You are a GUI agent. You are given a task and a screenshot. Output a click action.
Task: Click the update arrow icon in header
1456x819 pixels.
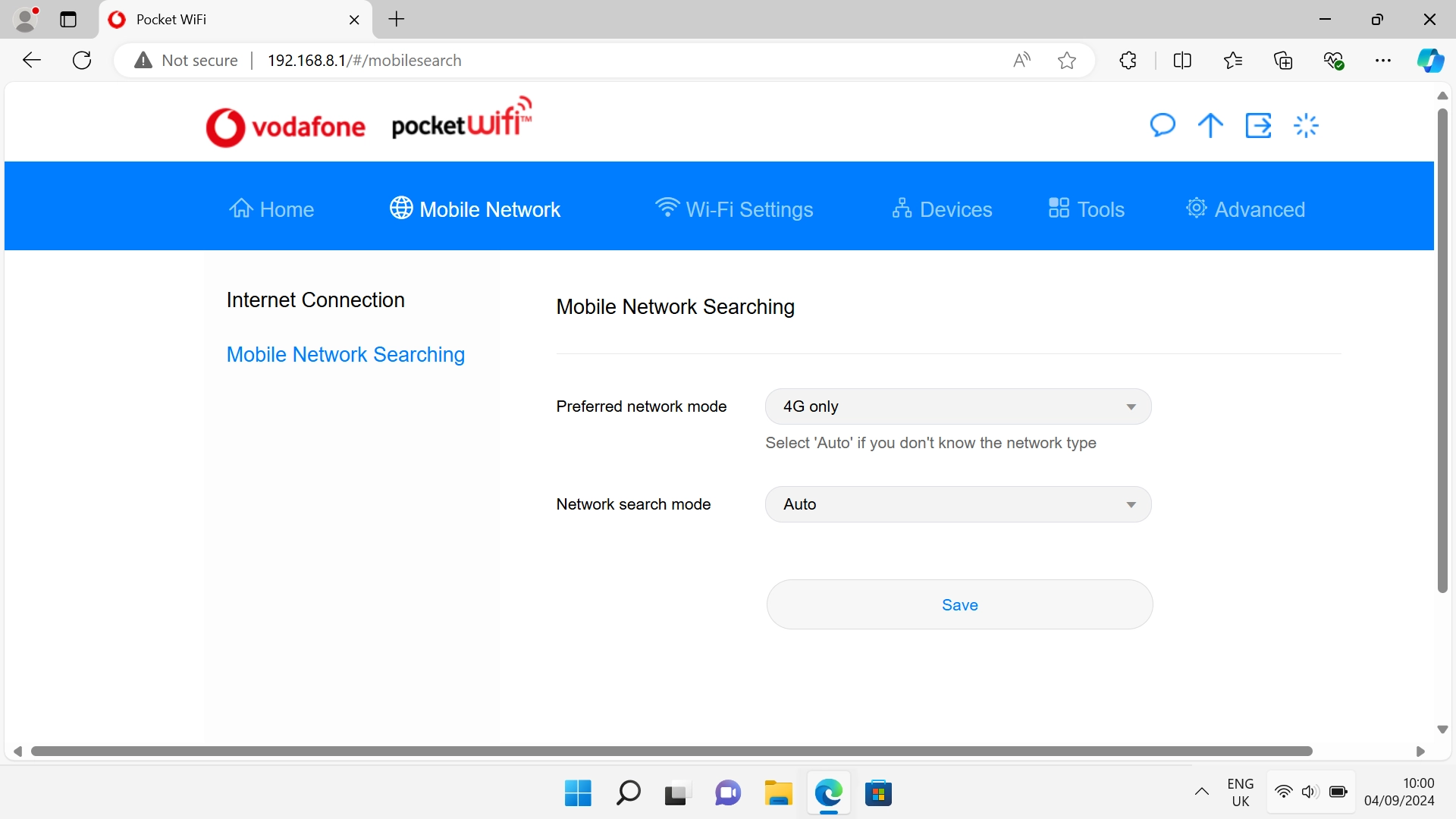tap(1210, 125)
